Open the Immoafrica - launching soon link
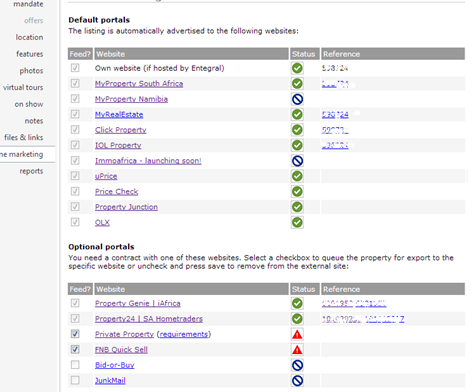 (x=148, y=161)
